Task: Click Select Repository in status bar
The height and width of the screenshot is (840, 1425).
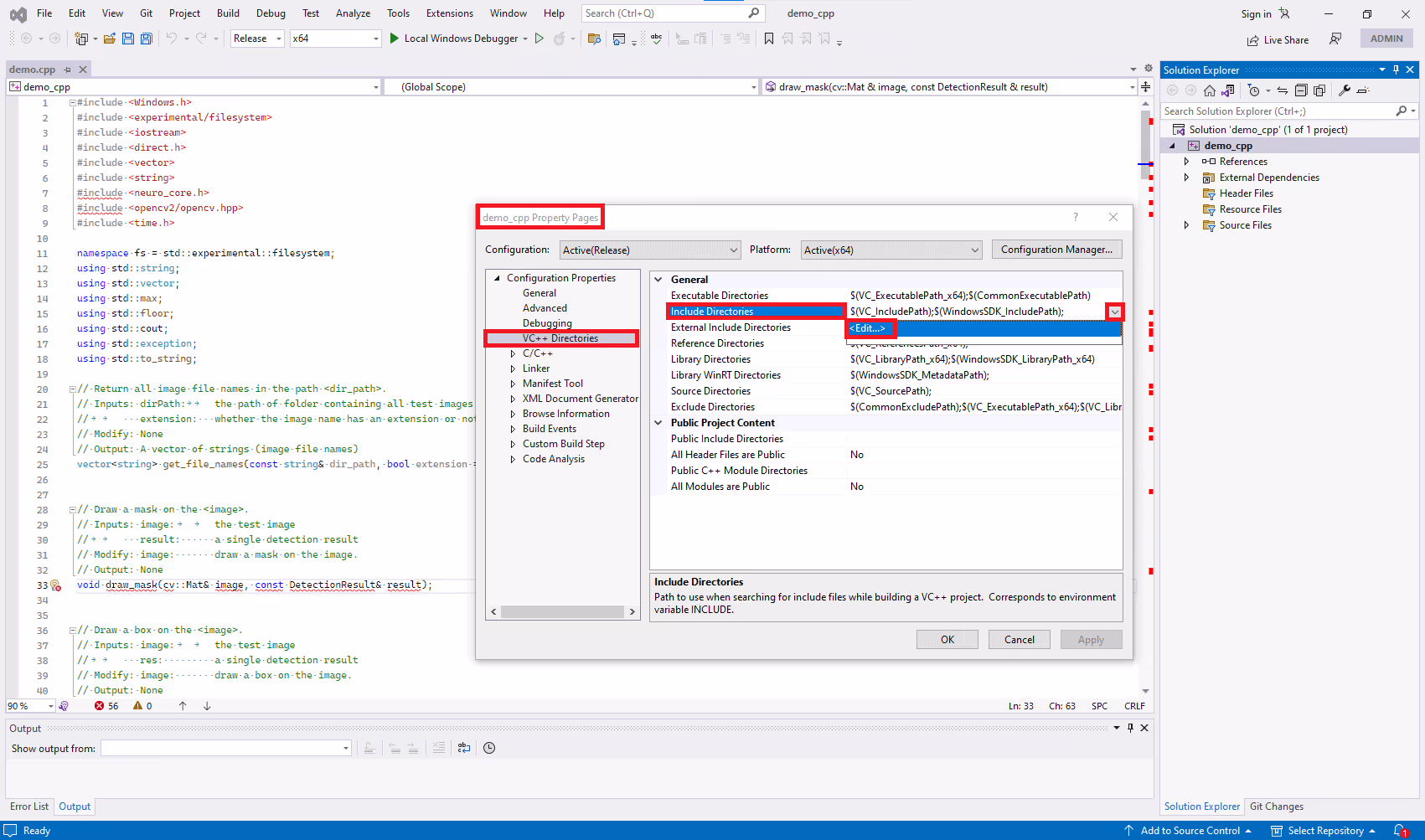Action: tap(1324, 831)
